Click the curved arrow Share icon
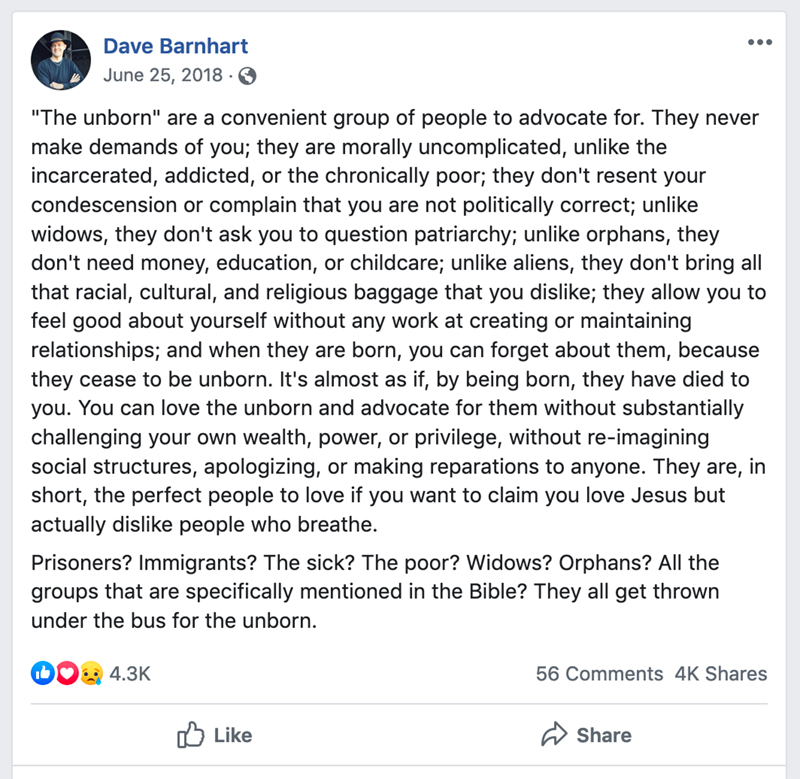Image resolution: width=800 pixels, height=779 pixels. pyautogui.click(x=554, y=734)
